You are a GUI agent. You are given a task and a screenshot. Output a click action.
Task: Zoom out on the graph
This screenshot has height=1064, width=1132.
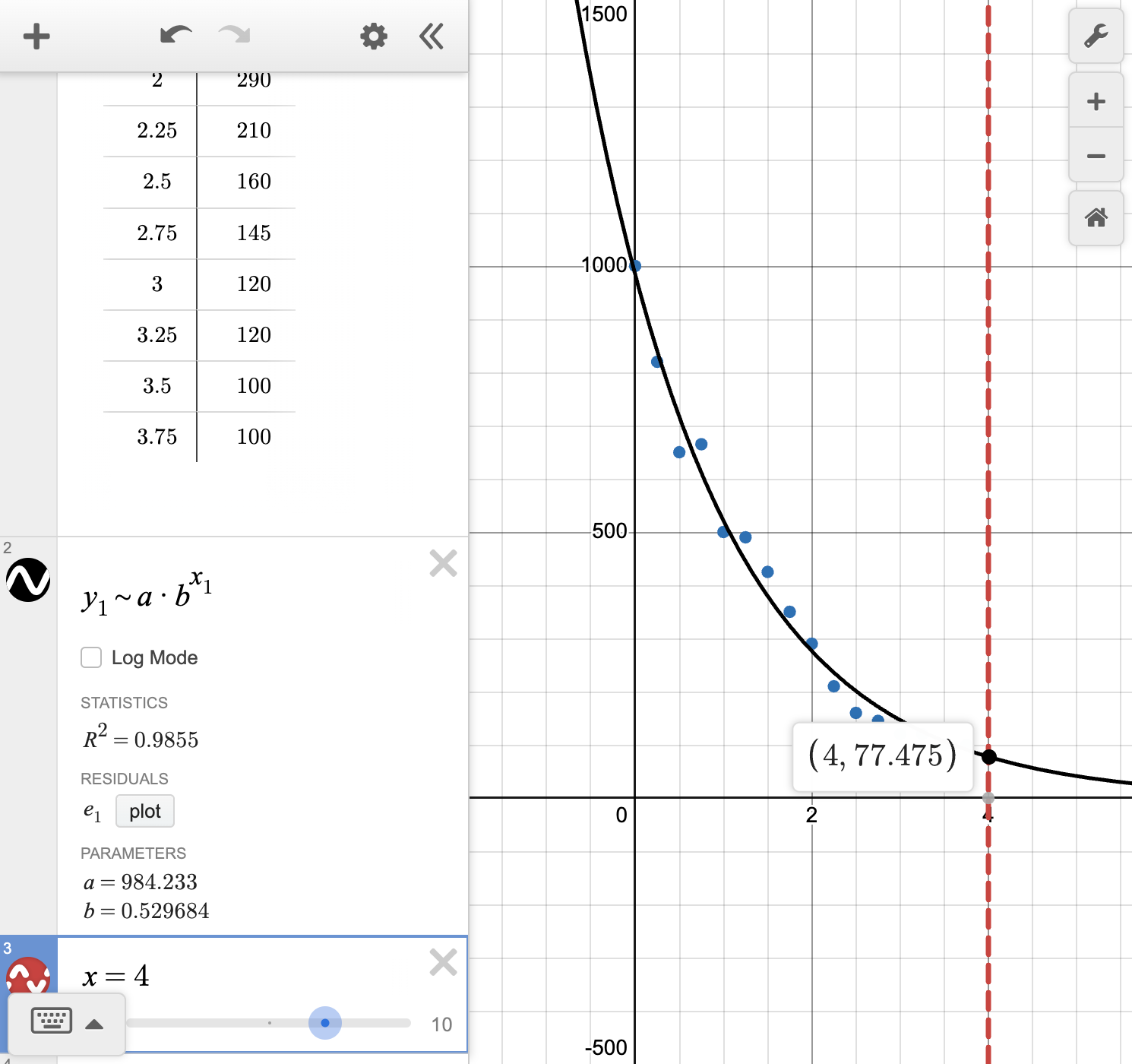point(1096,156)
